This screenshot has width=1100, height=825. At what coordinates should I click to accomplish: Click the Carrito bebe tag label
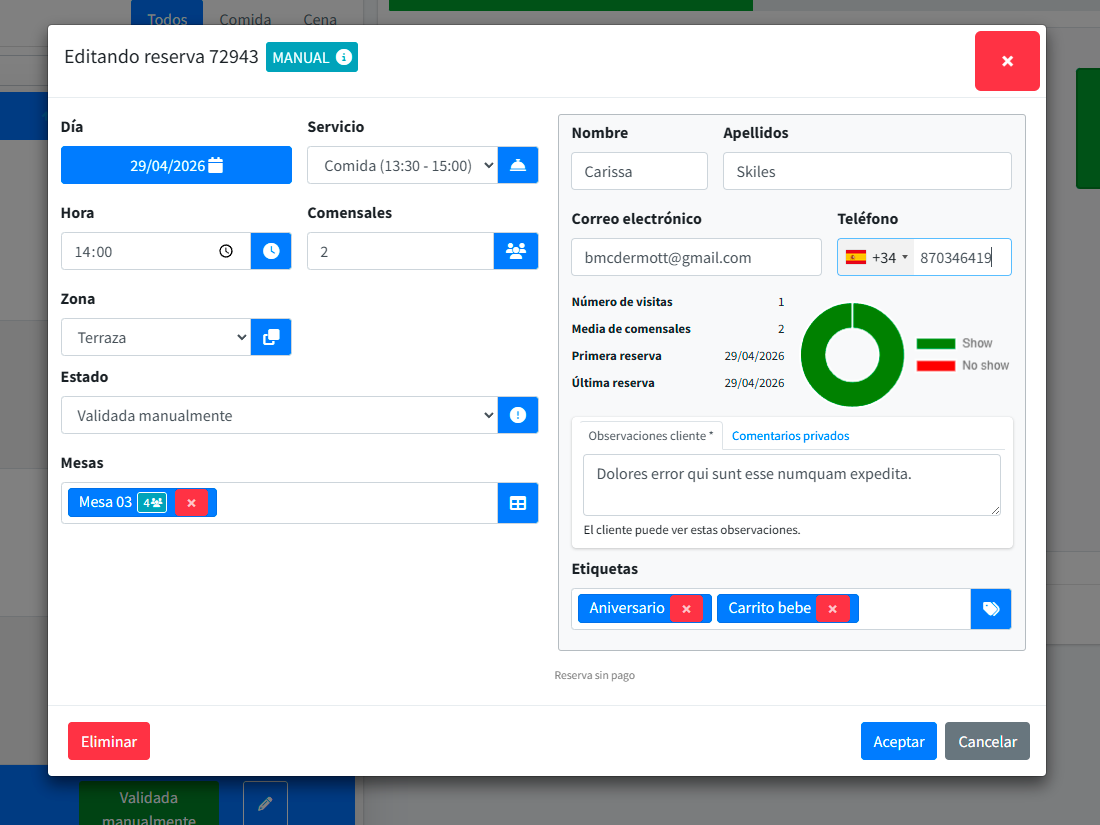(770, 608)
